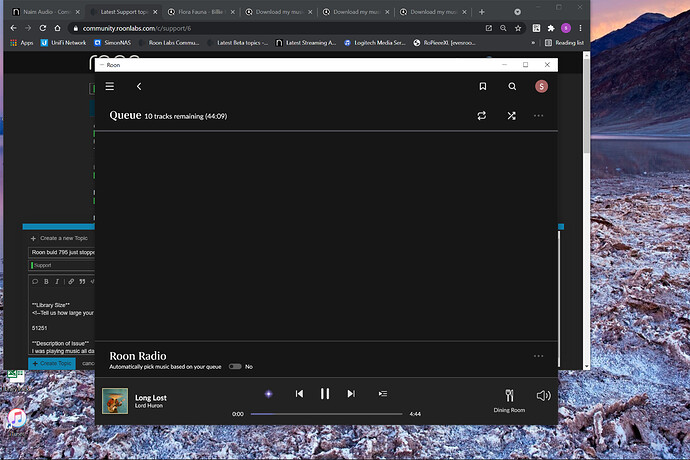Open Queue more options menu
Viewport: 690px width, 460px height.
538,116
